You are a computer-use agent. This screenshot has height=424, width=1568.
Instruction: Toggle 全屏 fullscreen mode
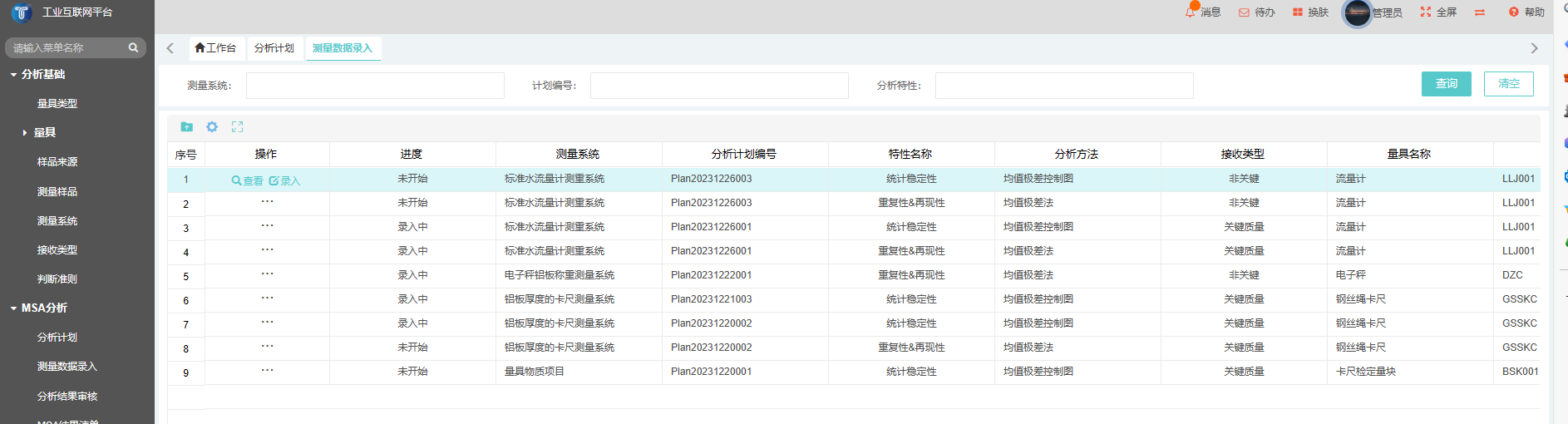coord(1438,12)
